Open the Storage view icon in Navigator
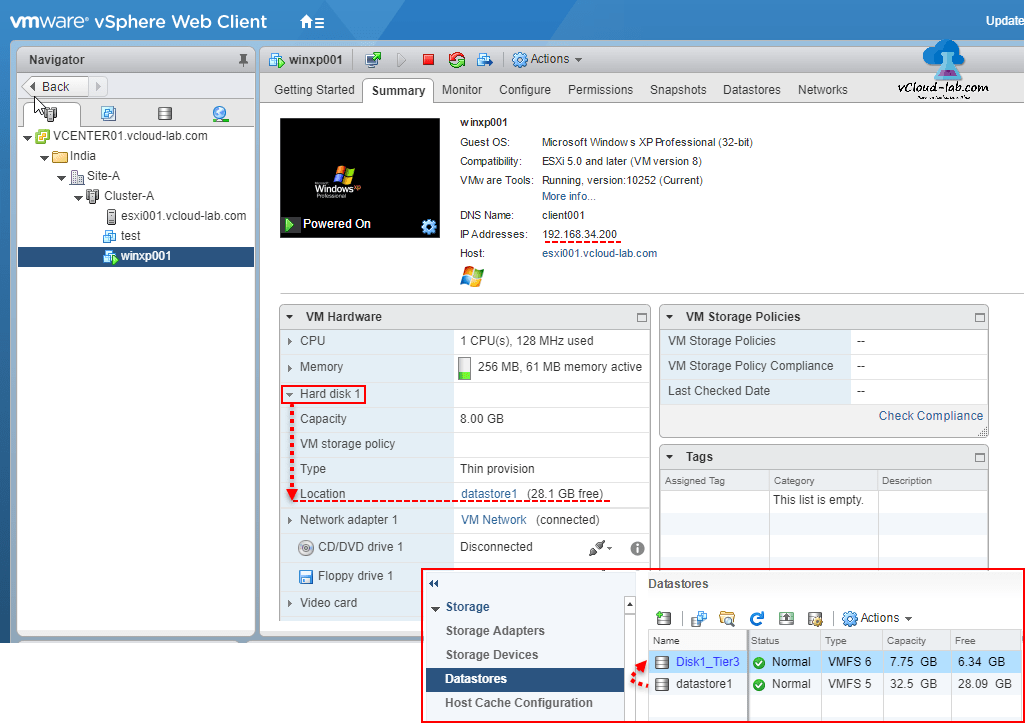The image size is (1025, 723). [164, 113]
